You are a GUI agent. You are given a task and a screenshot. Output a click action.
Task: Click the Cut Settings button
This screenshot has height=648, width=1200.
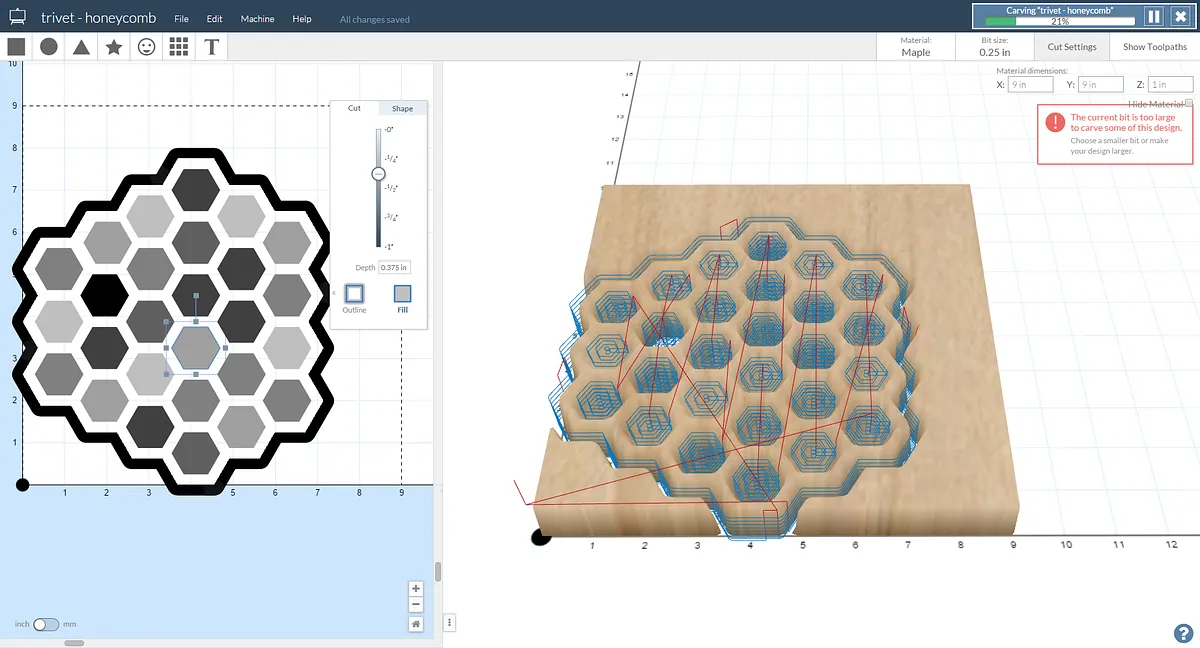(x=1072, y=47)
